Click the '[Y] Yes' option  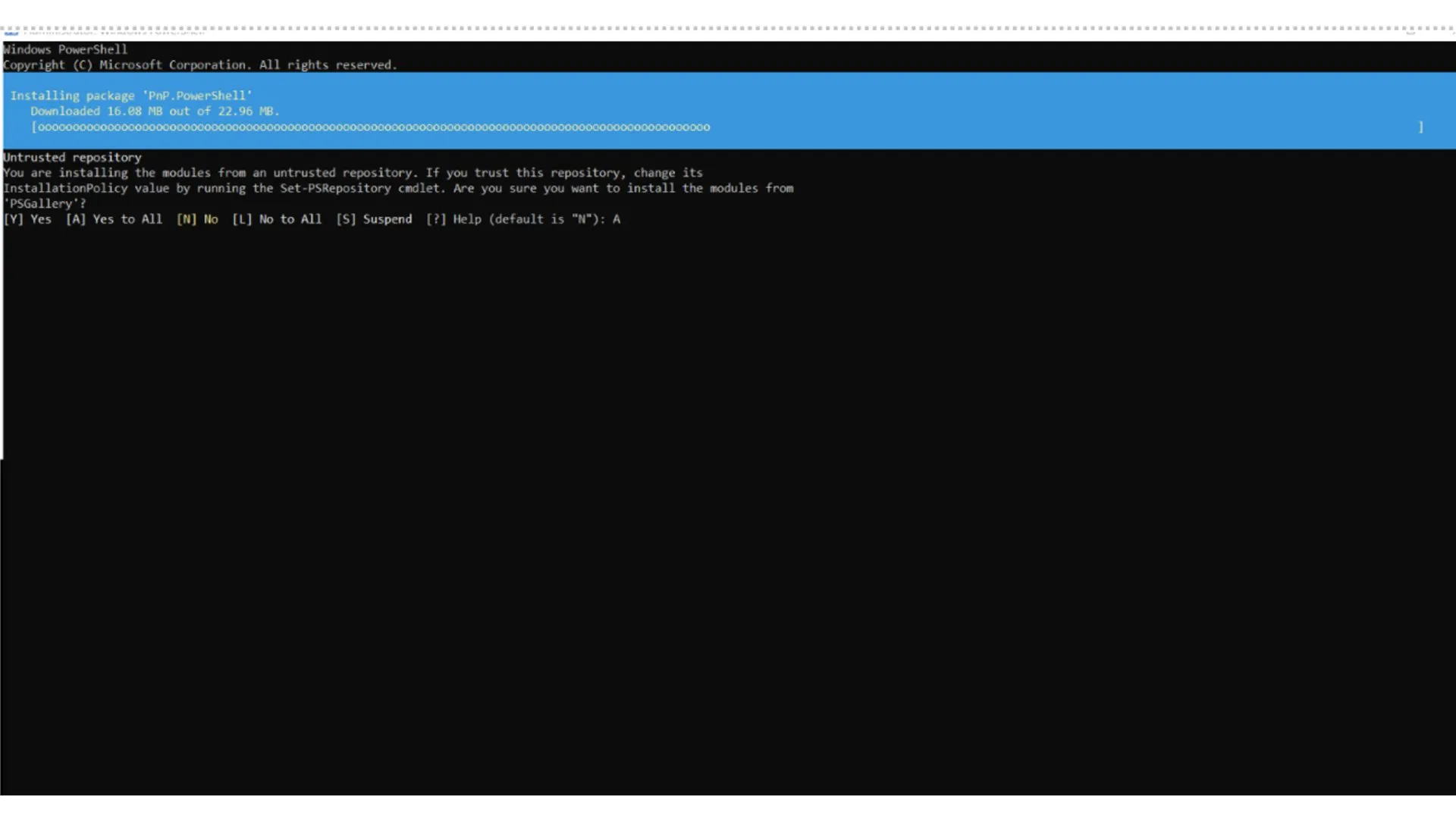[x=28, y=219]
